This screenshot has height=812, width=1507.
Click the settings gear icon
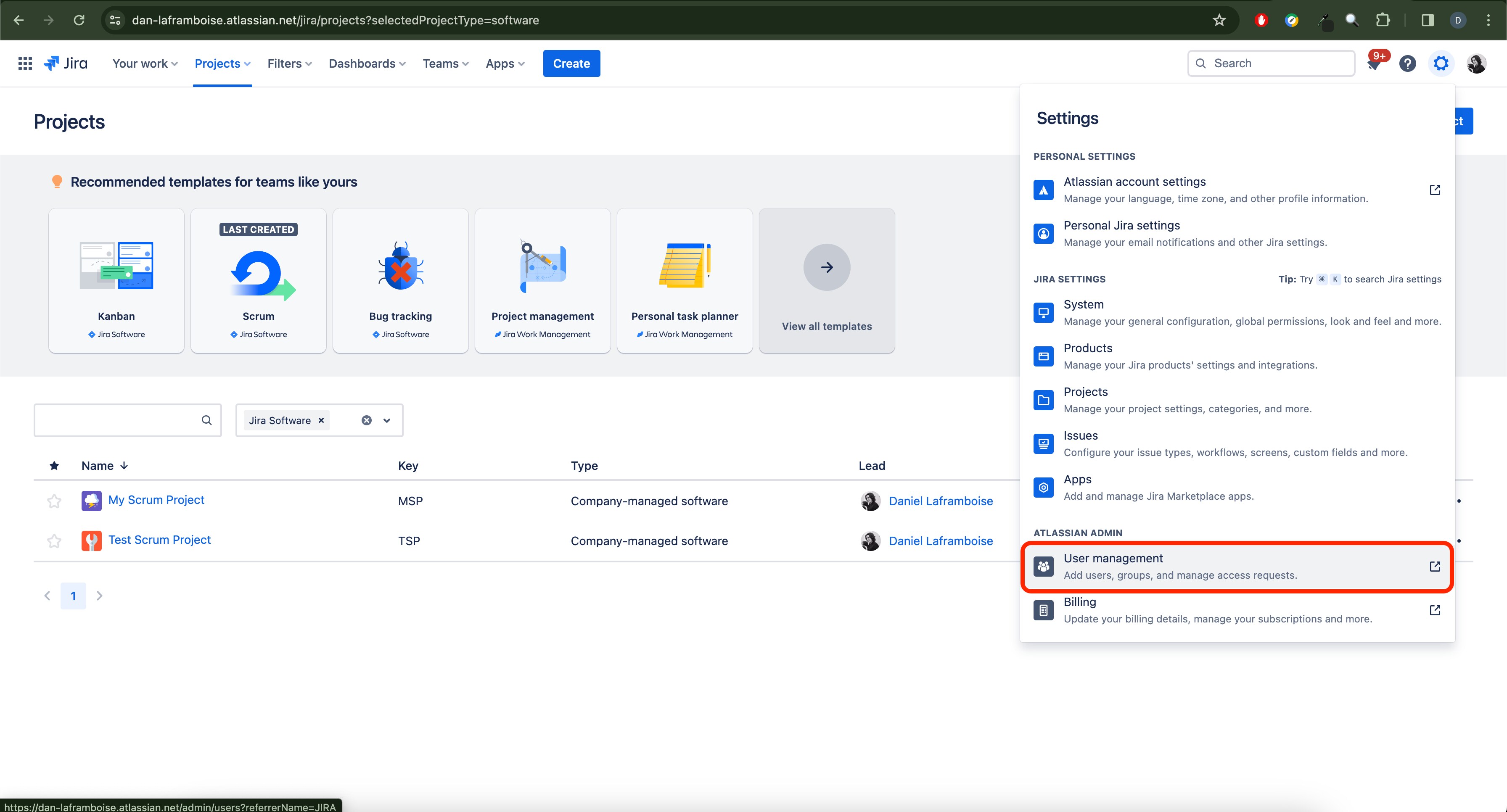pyautogui.click(x=1441, y=63)
